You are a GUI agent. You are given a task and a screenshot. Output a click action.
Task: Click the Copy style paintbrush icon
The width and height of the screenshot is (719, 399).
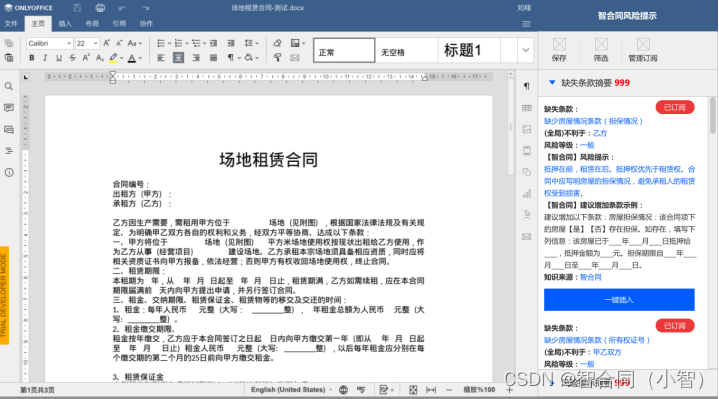coord(277,58)
